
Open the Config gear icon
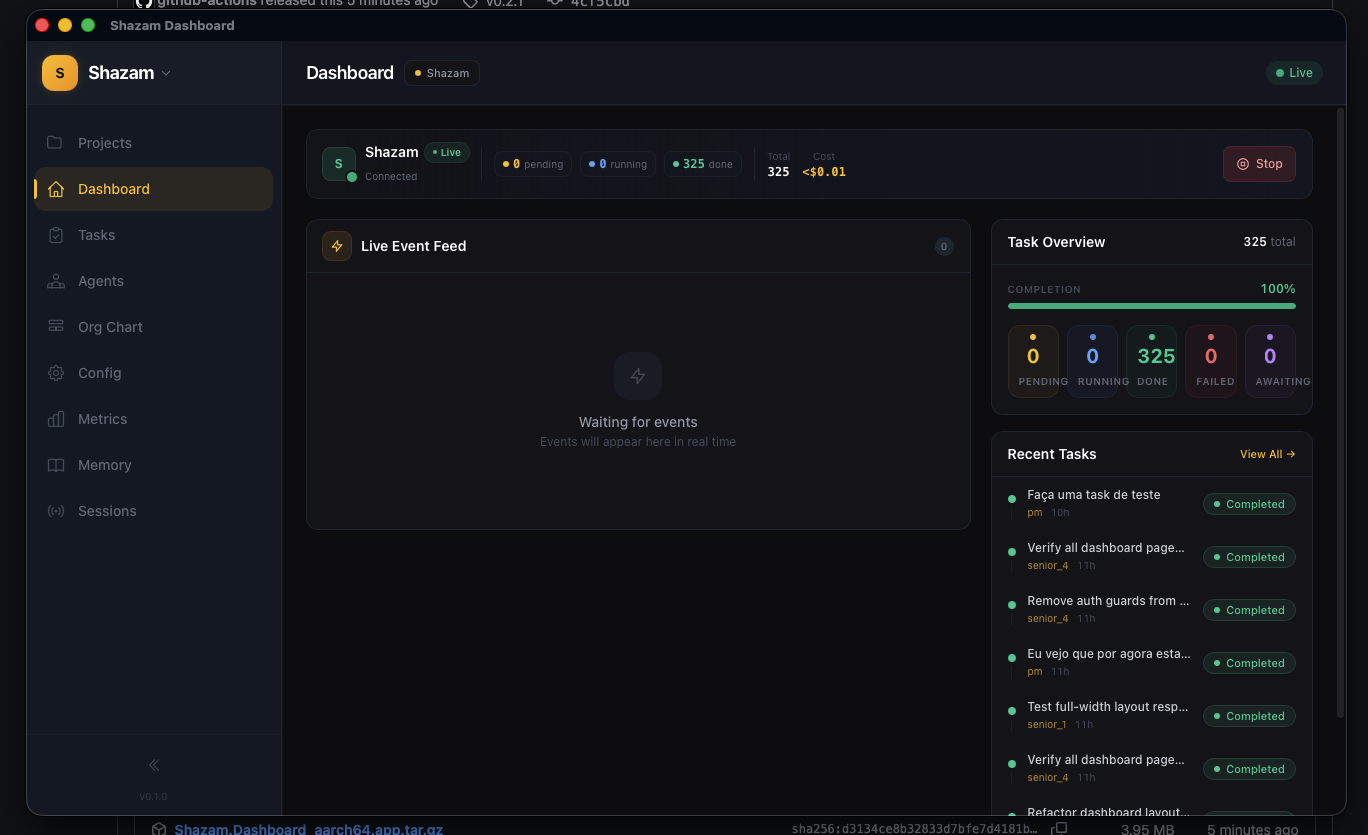(56, 373)
